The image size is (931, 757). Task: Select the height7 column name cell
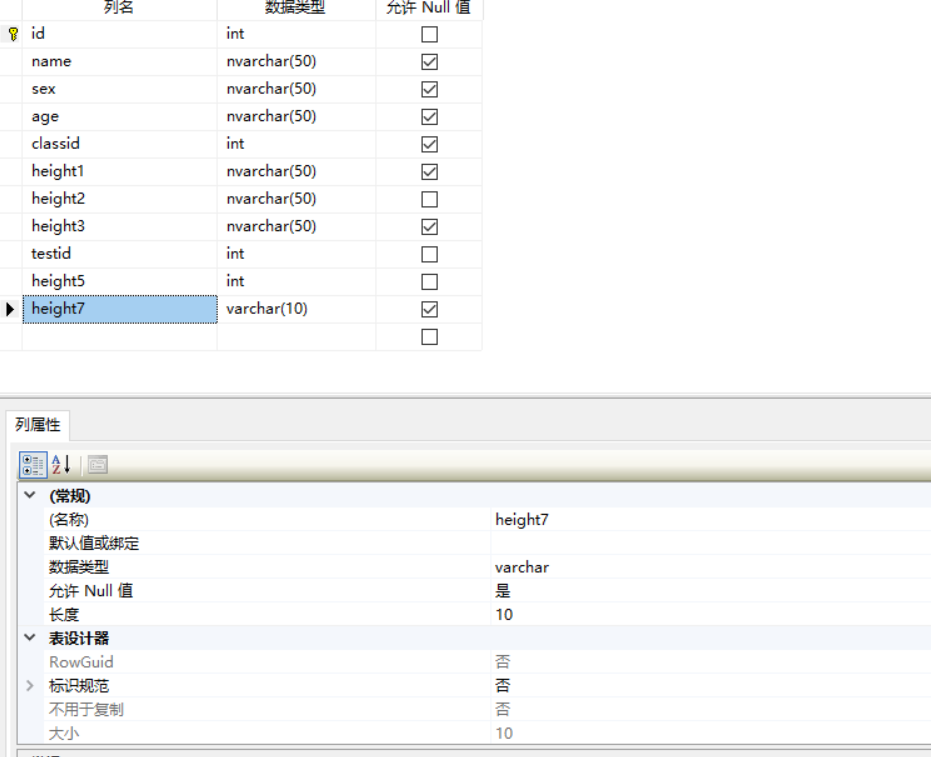click(x=120, y=309)
